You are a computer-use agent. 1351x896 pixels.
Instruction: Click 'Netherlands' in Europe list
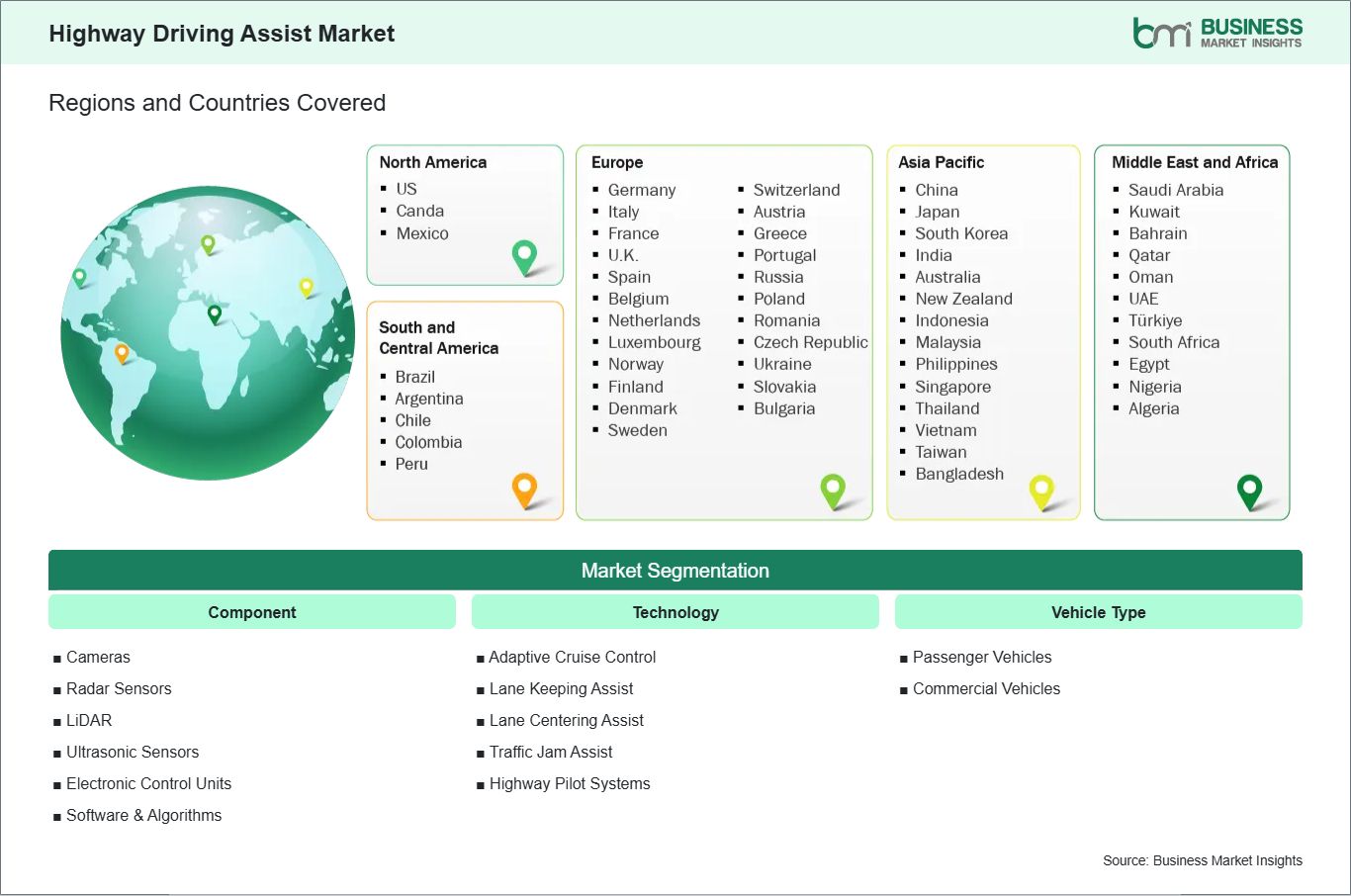(654, 320)
